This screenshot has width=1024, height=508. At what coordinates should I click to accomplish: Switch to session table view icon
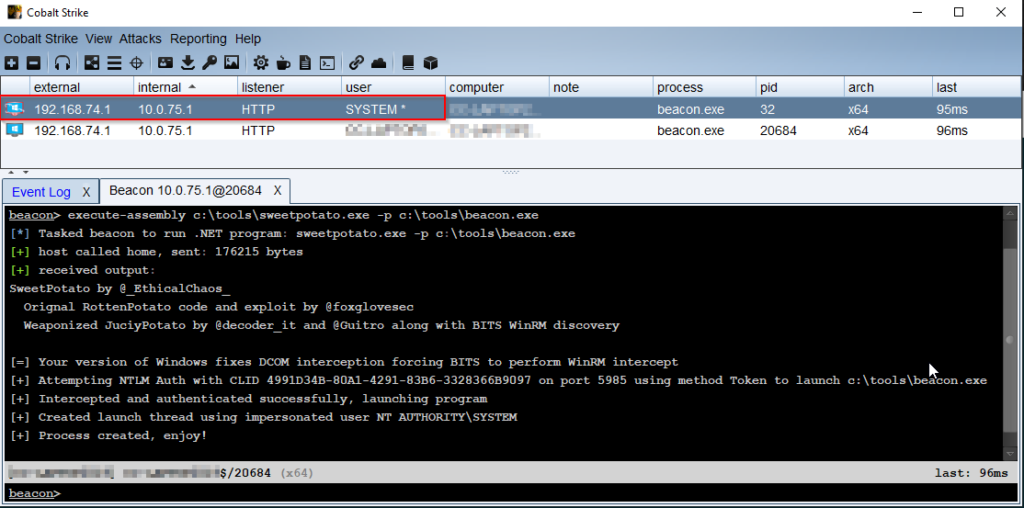[114, 63]
